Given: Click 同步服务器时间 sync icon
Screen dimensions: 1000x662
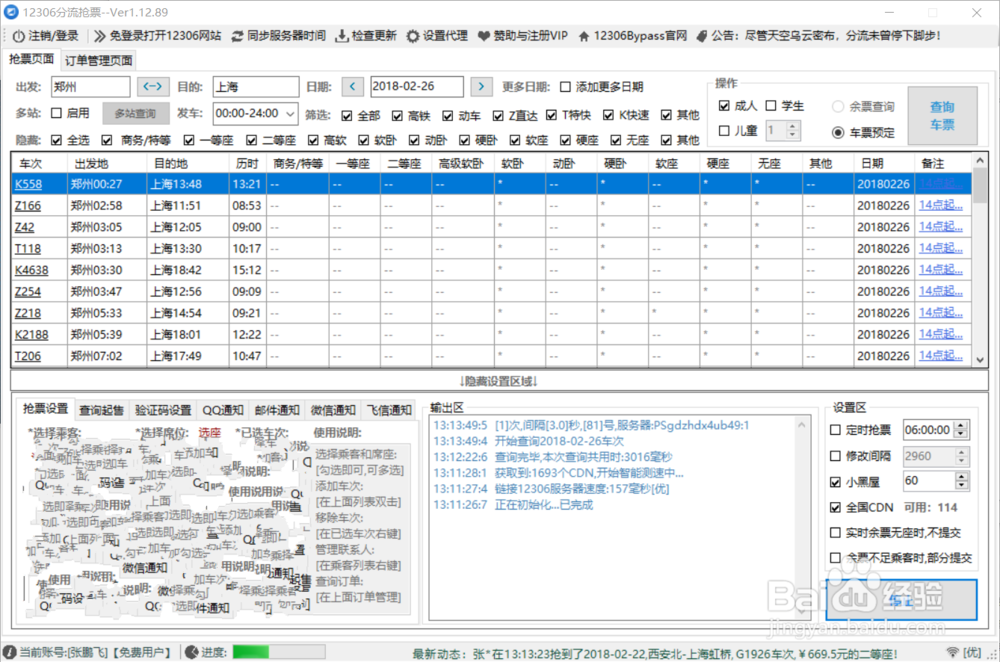Looking at the screenshot, I should click(x=237, y=36).
